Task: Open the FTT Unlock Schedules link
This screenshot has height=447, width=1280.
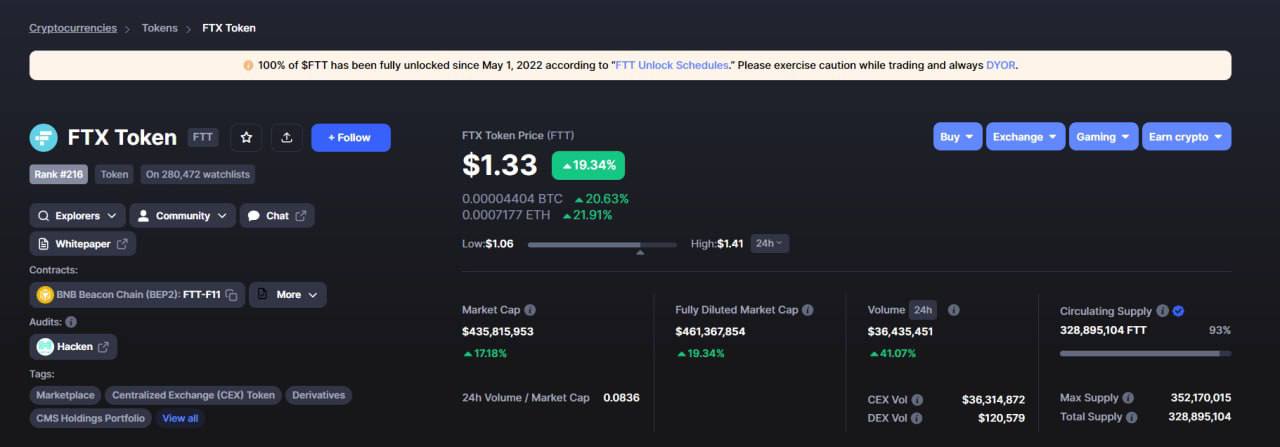Action: 671,66
